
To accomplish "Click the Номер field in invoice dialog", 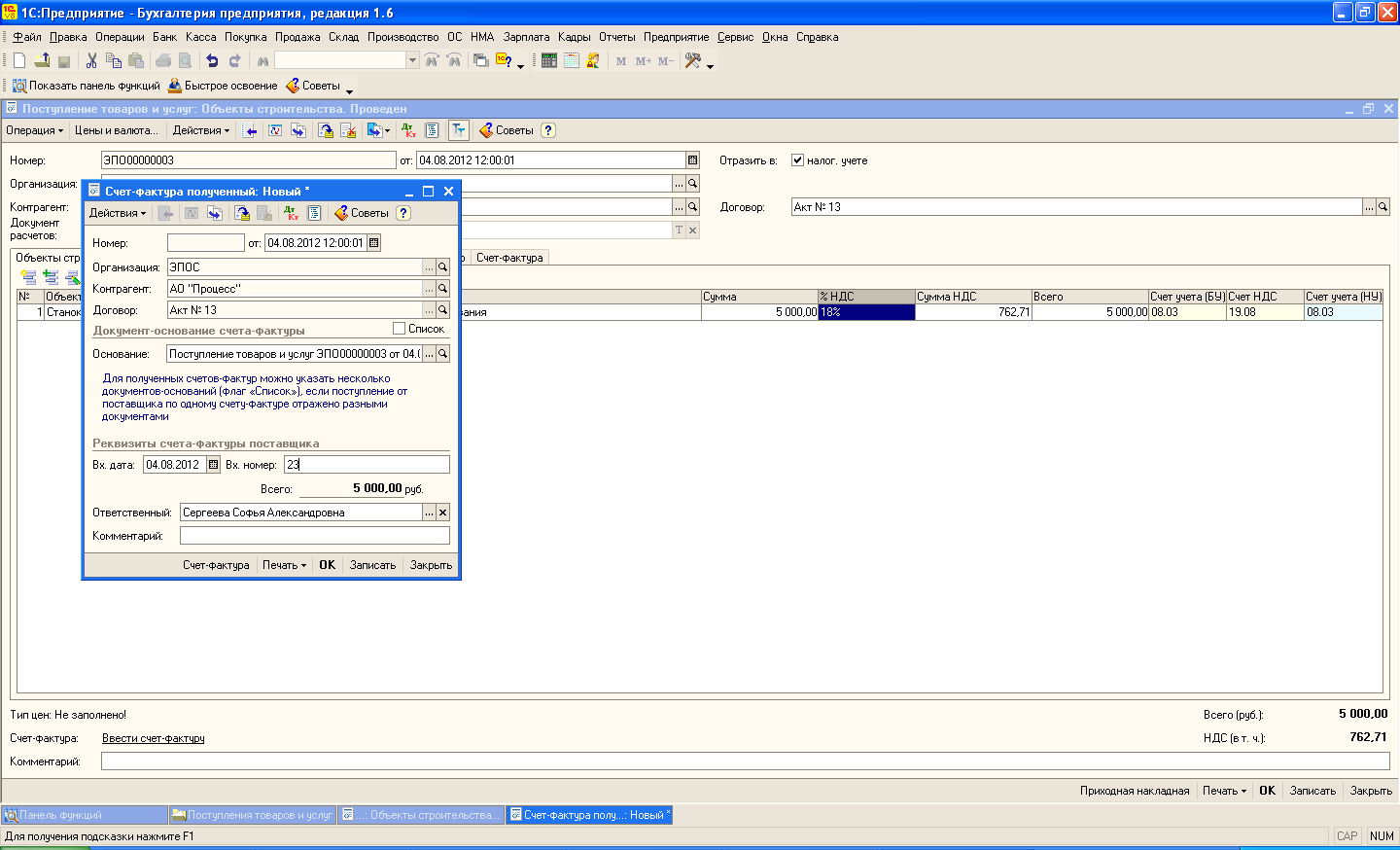I will coord(205,243).
